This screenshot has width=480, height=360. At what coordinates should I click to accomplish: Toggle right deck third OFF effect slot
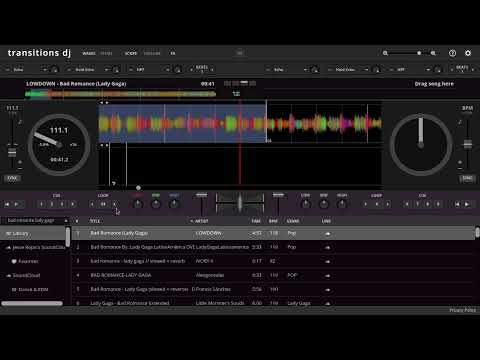coord(391,70)
